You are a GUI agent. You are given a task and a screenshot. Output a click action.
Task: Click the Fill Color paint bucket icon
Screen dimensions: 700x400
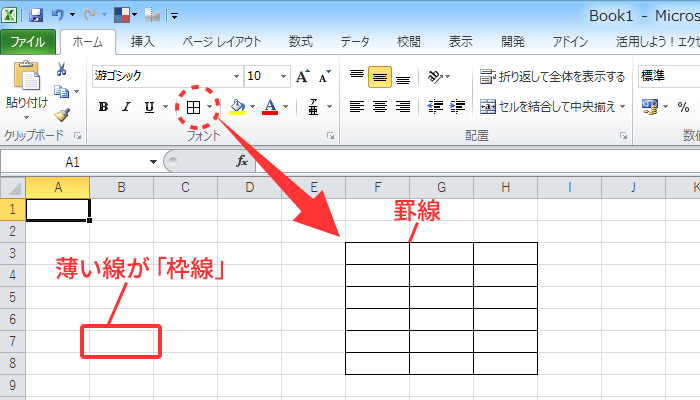pyautogui.click(x=237, y=107)
